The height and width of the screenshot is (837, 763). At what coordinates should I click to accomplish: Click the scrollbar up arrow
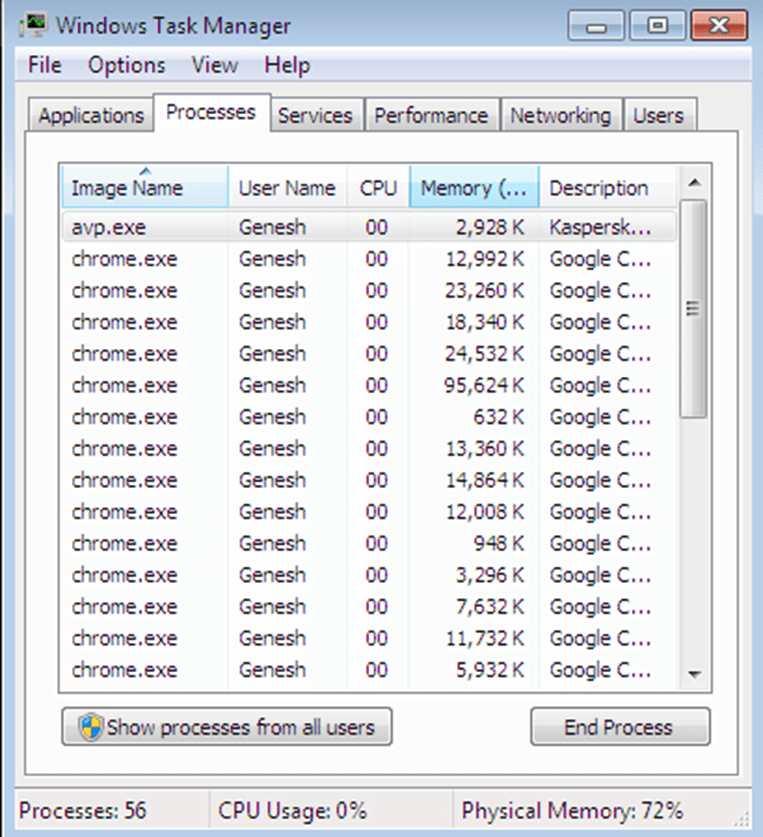point(694,183)
